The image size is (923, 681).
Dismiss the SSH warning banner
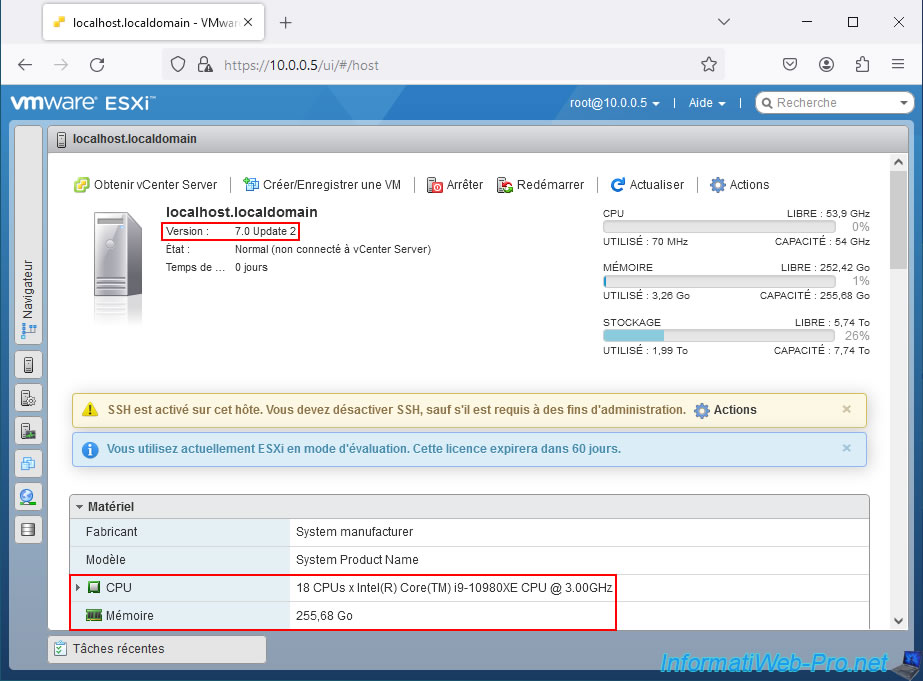click(x=847, y=409)
